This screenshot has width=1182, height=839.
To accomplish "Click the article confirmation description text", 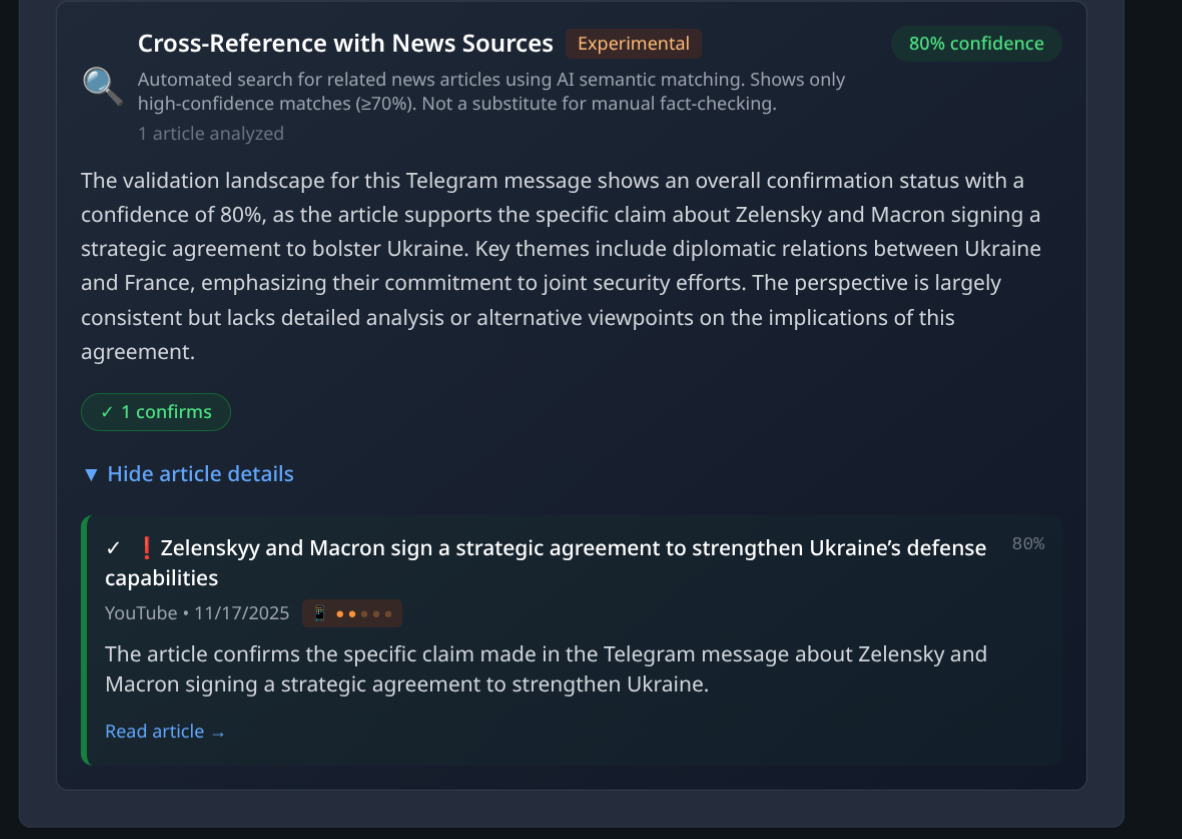I will pyautogui.click(x=546, y=669).
